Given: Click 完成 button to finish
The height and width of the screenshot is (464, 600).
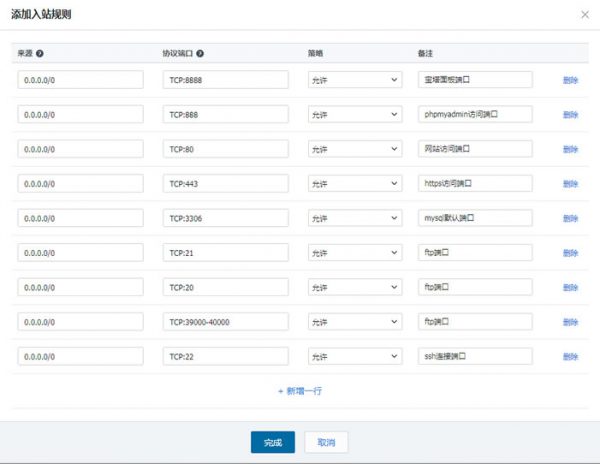Looking at the screenshot, I should (x=273, y=442).
